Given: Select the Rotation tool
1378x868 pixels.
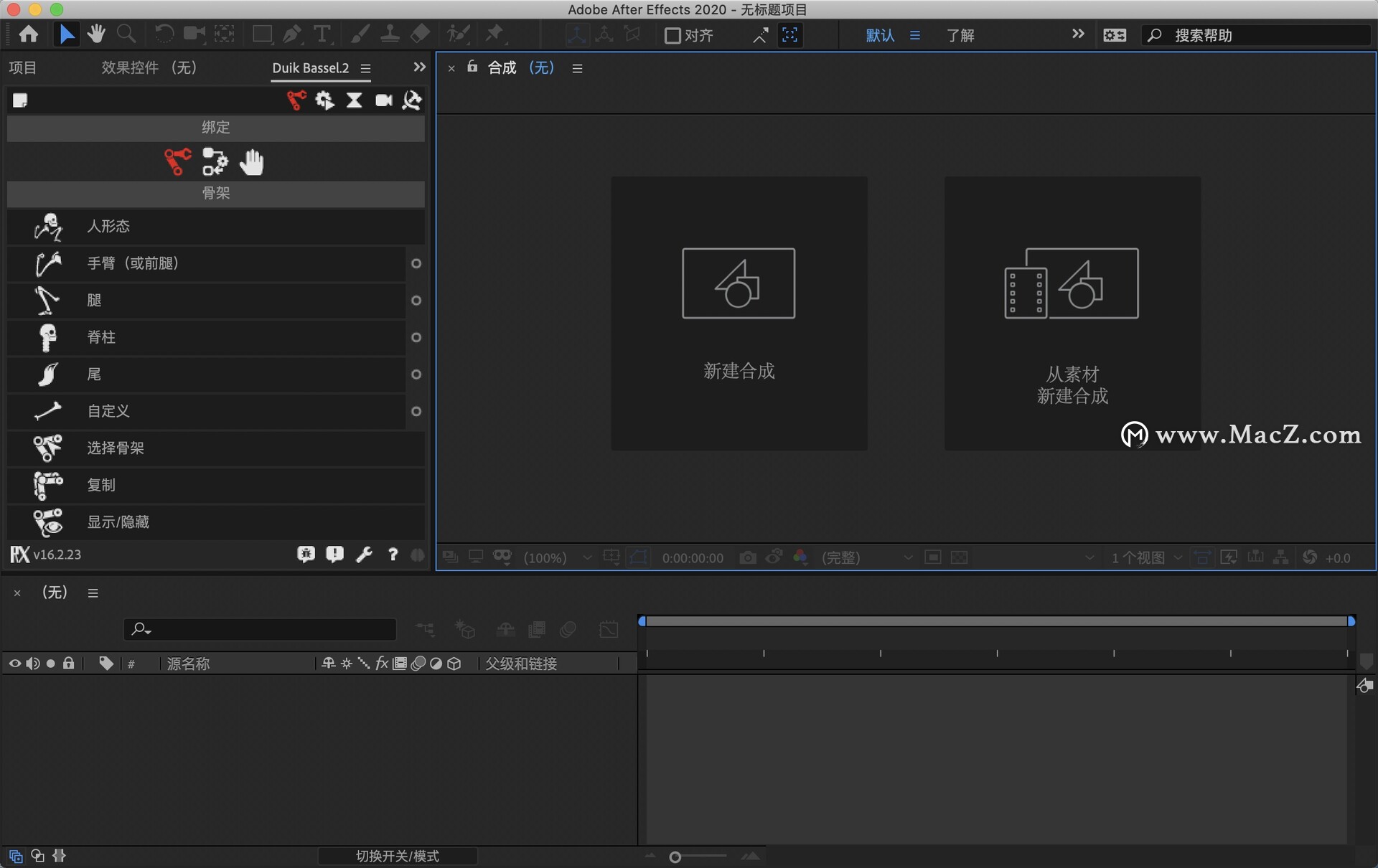Looking at the screenshot, I should coord(164,34).
